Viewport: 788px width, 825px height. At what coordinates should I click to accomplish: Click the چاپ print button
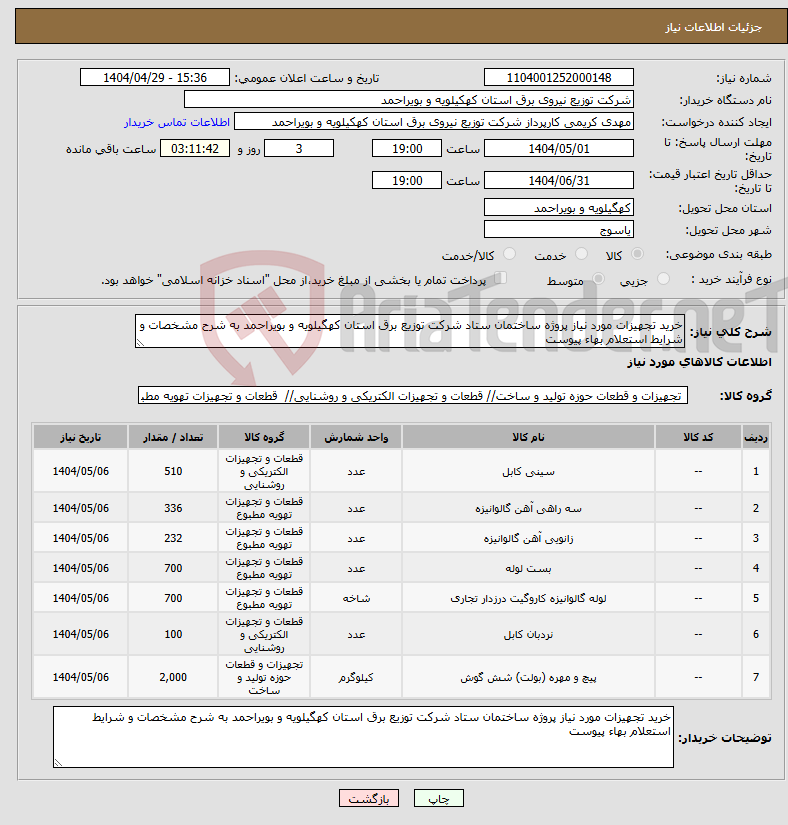(439, 798)
